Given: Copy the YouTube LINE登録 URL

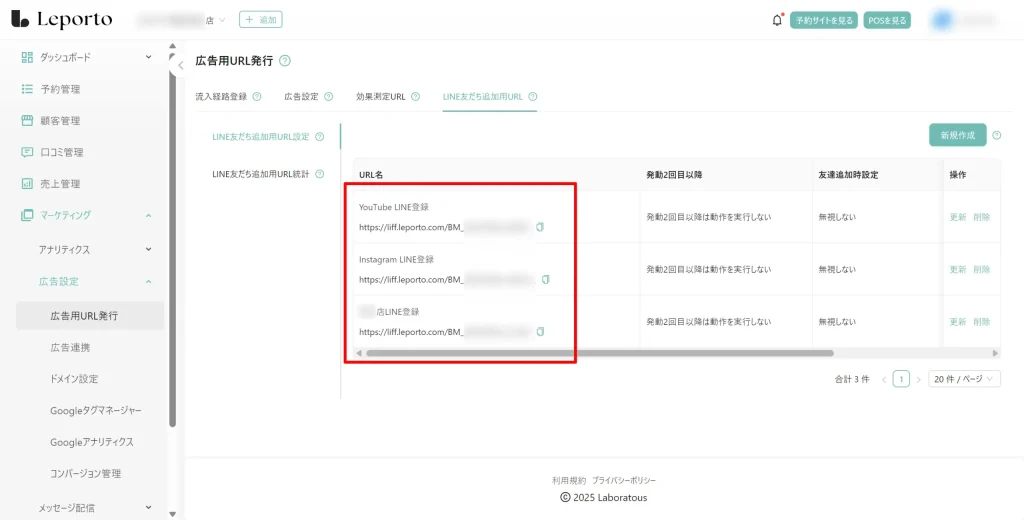Looking at the screenshot, I should pos(540,227).
